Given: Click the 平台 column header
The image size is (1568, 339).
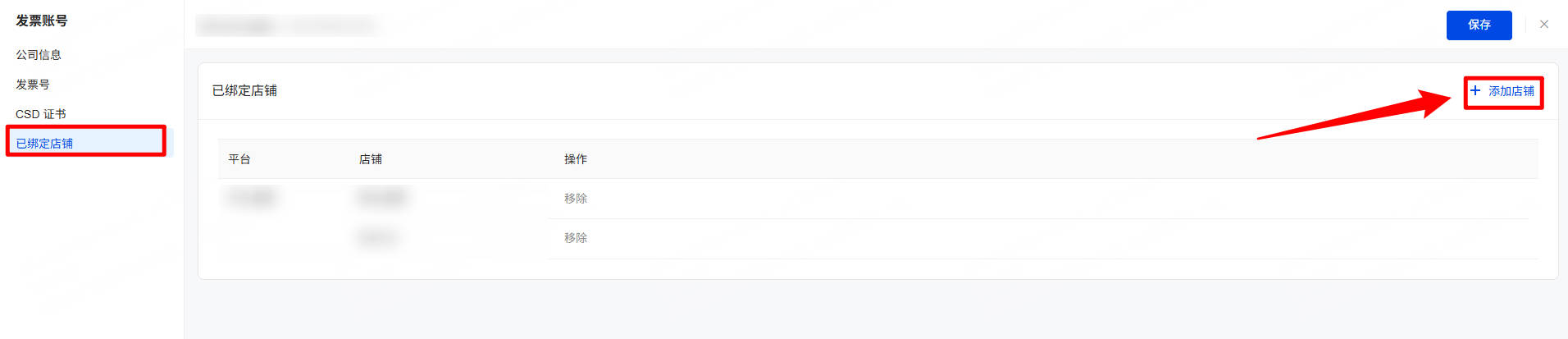Looking at the screenshot, I should click(239, 159).
